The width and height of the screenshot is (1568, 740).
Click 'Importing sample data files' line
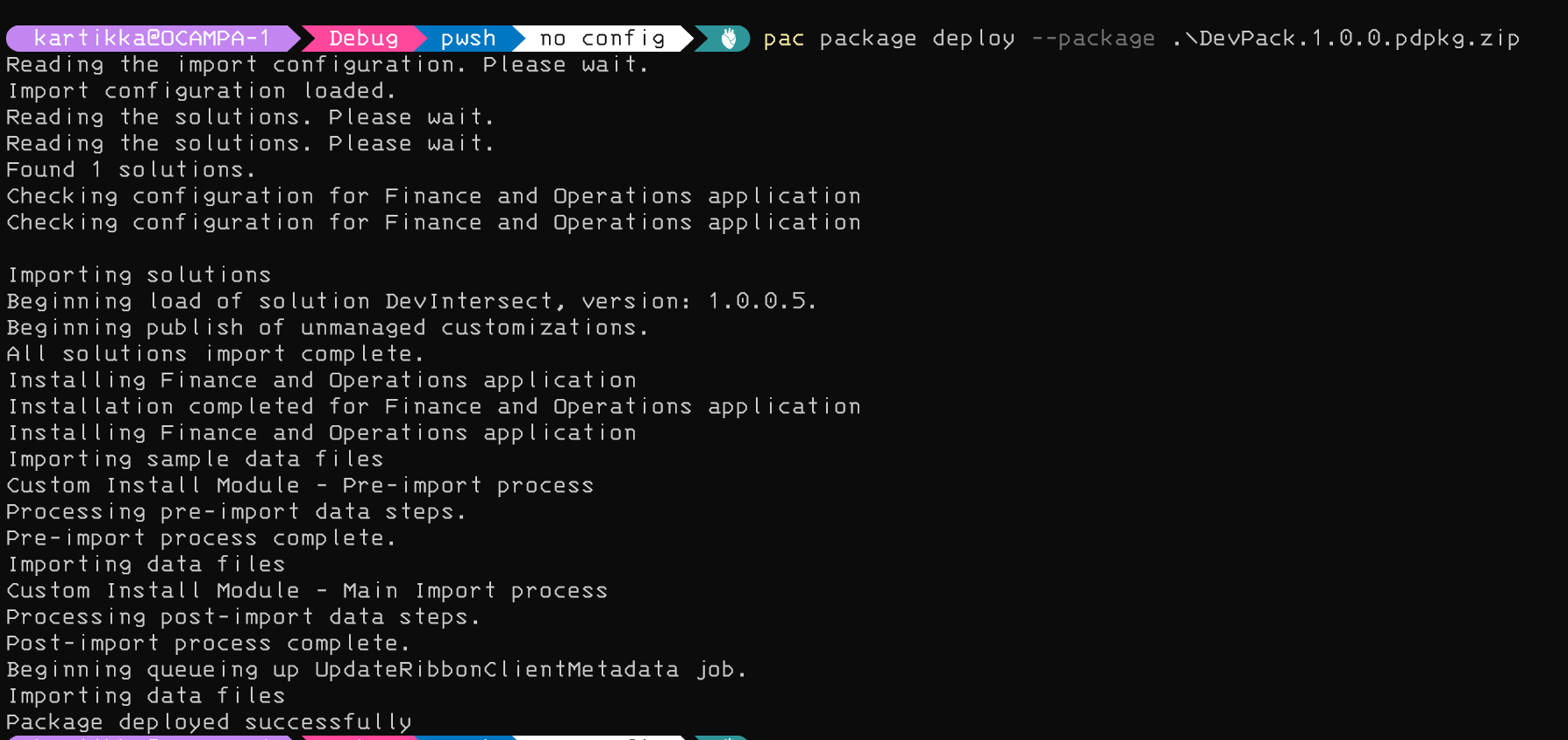pos(196,459)
